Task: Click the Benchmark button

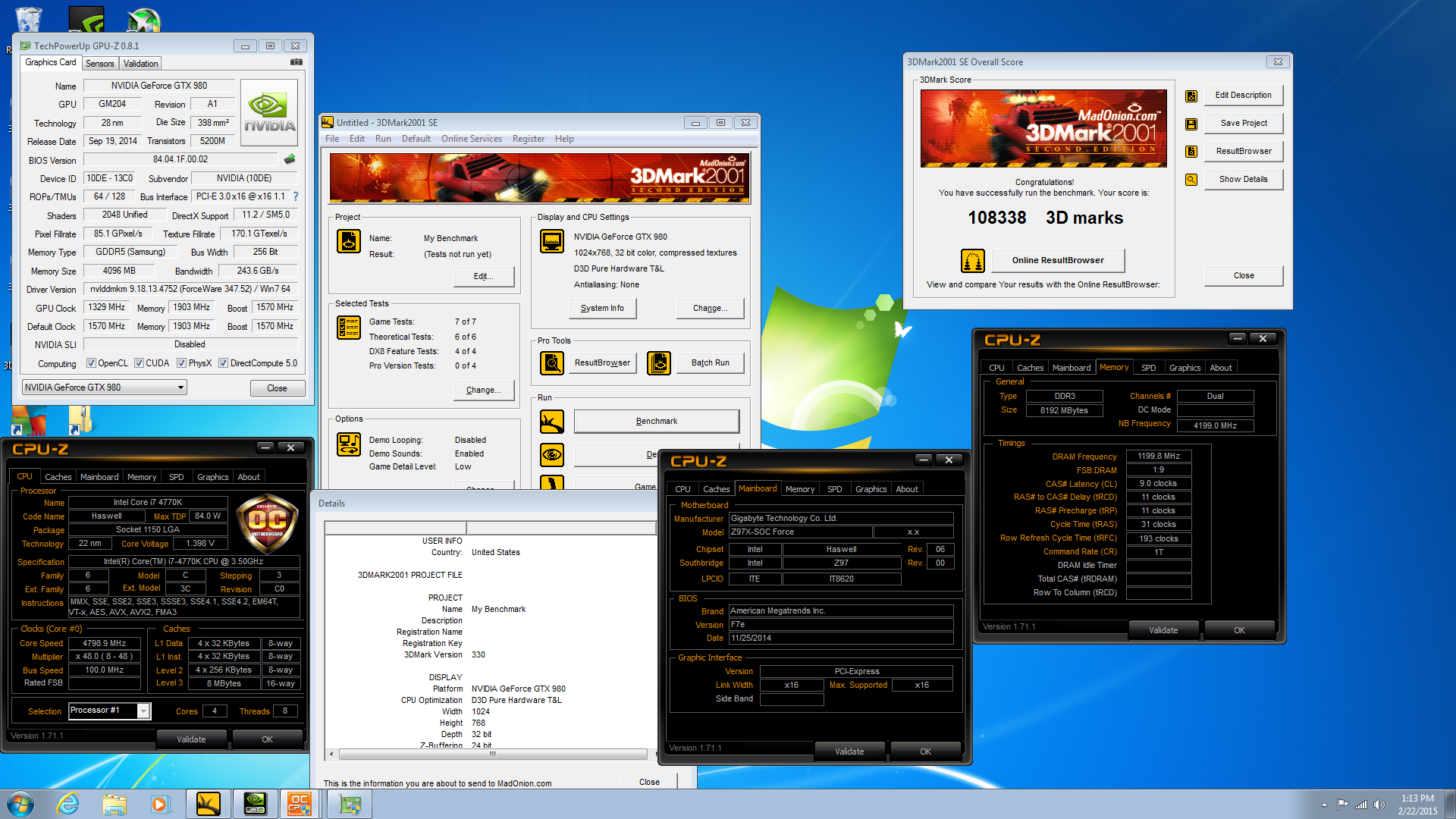Action: [657, 422]
